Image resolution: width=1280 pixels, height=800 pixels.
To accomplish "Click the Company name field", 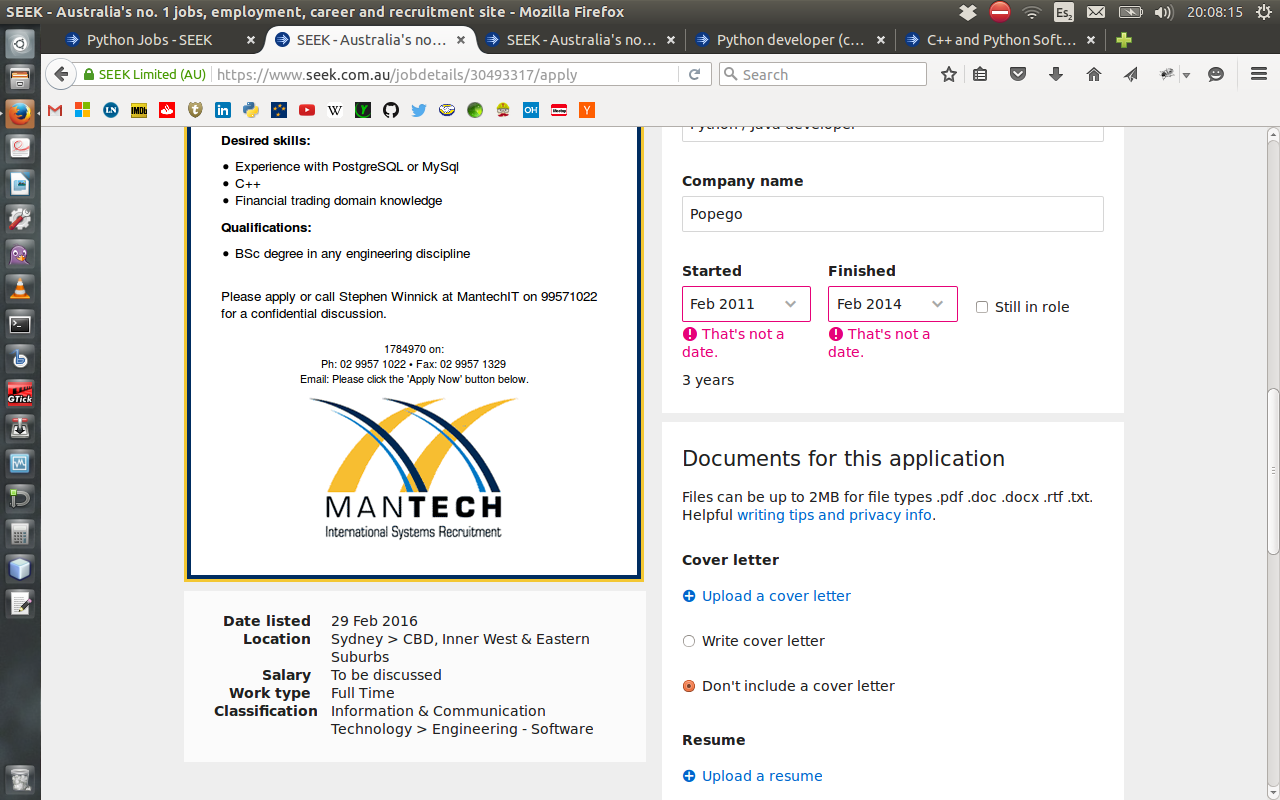I will 893,214.
